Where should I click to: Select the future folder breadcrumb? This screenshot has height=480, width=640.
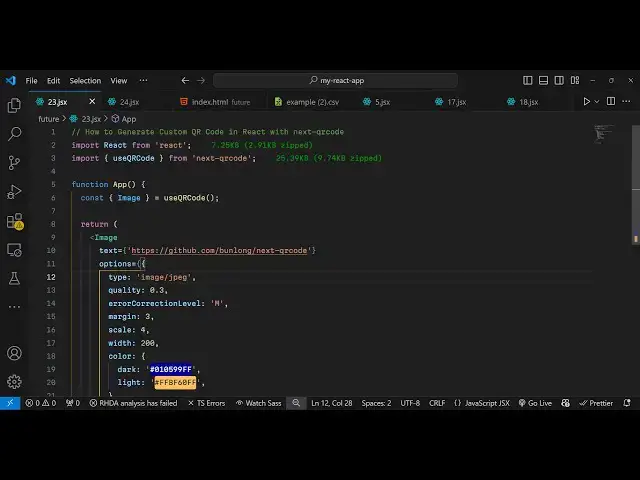[49, 119]
